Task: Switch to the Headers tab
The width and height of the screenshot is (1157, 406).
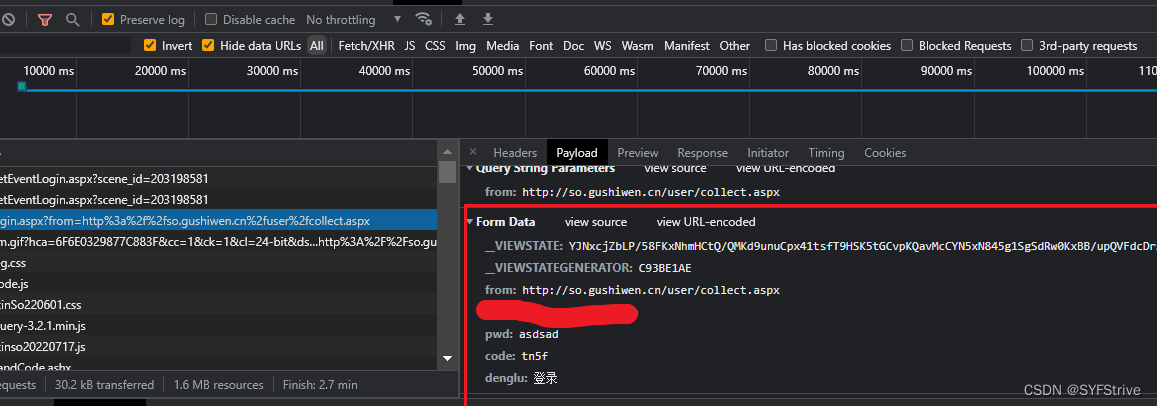Action: (515, 153)
